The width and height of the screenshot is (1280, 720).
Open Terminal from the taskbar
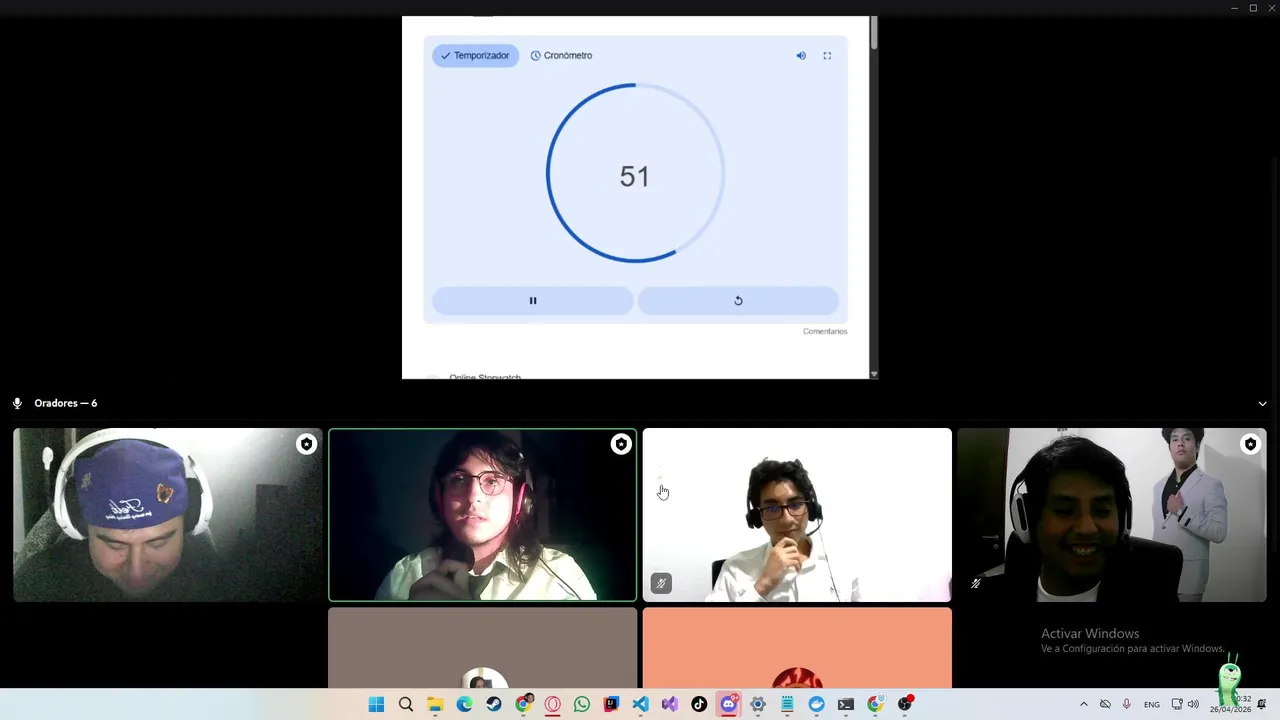point(846,704)
